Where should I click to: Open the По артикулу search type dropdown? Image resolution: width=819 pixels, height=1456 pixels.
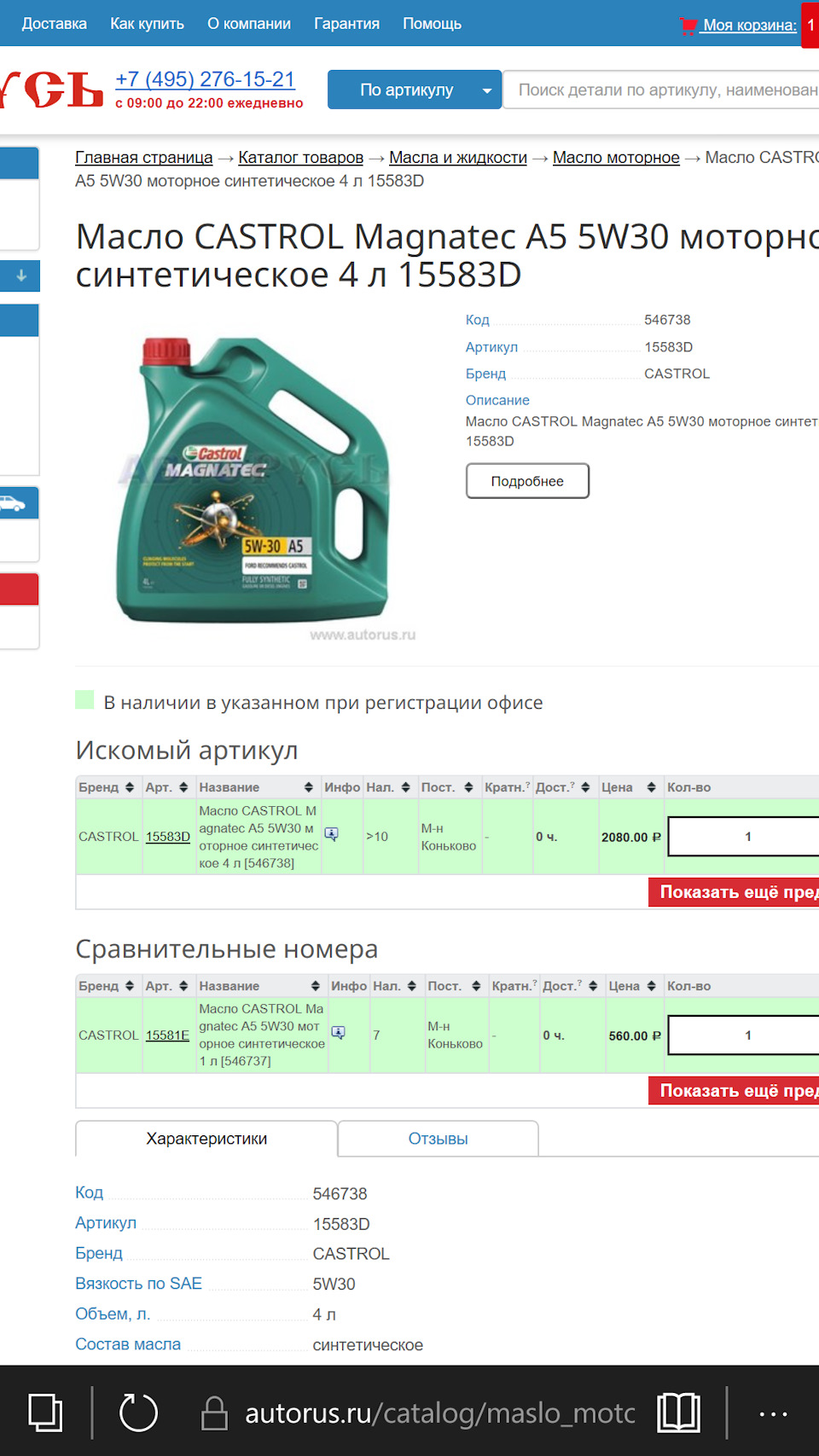coord(415,90)
